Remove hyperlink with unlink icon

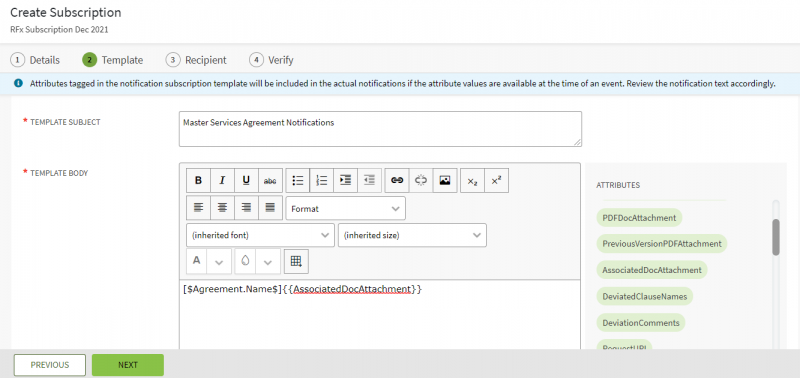click(x=420, y=180)
